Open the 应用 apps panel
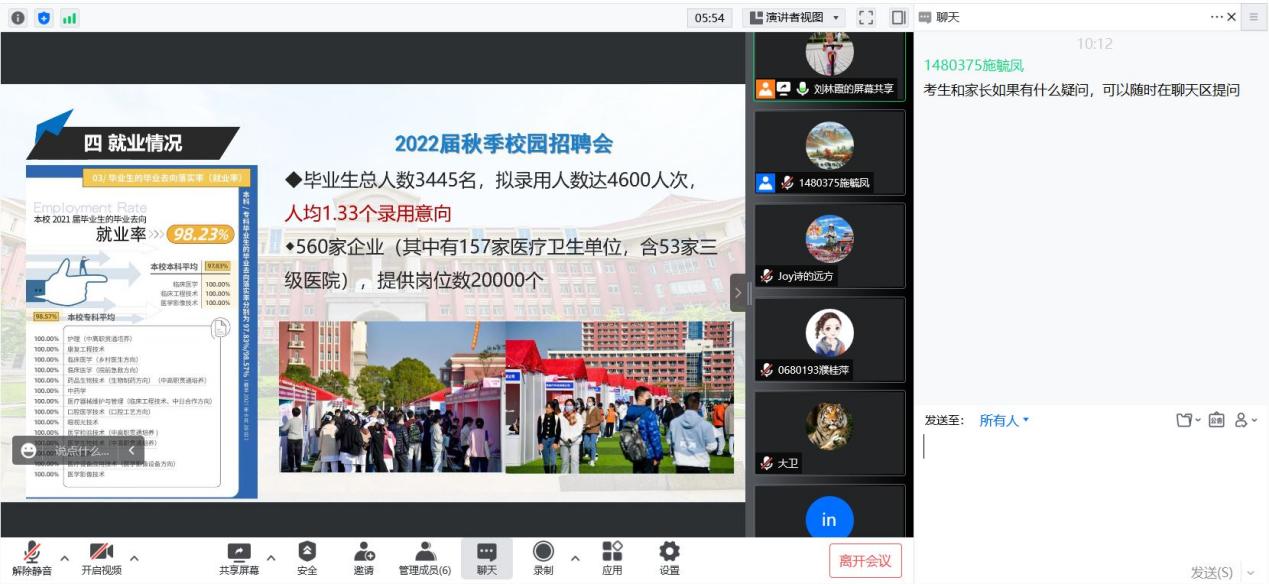Screen dimensions: 1269x584 612,558
